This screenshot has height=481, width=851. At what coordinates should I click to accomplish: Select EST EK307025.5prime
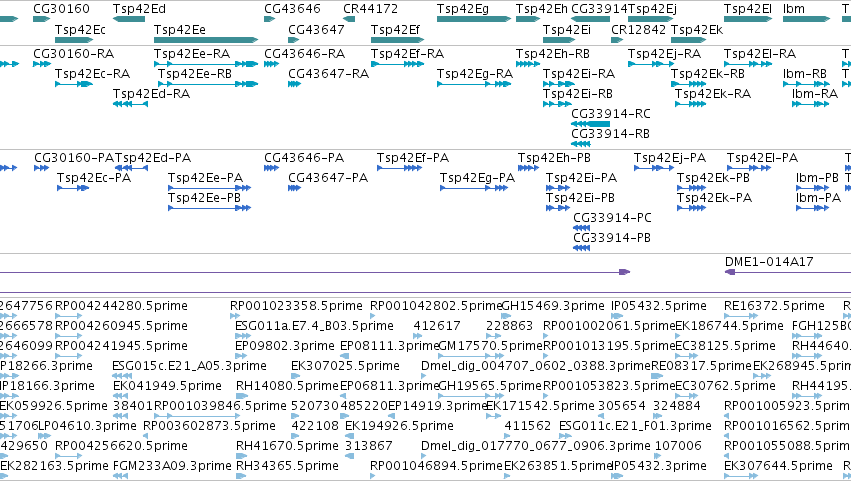[x=345, y=366]
